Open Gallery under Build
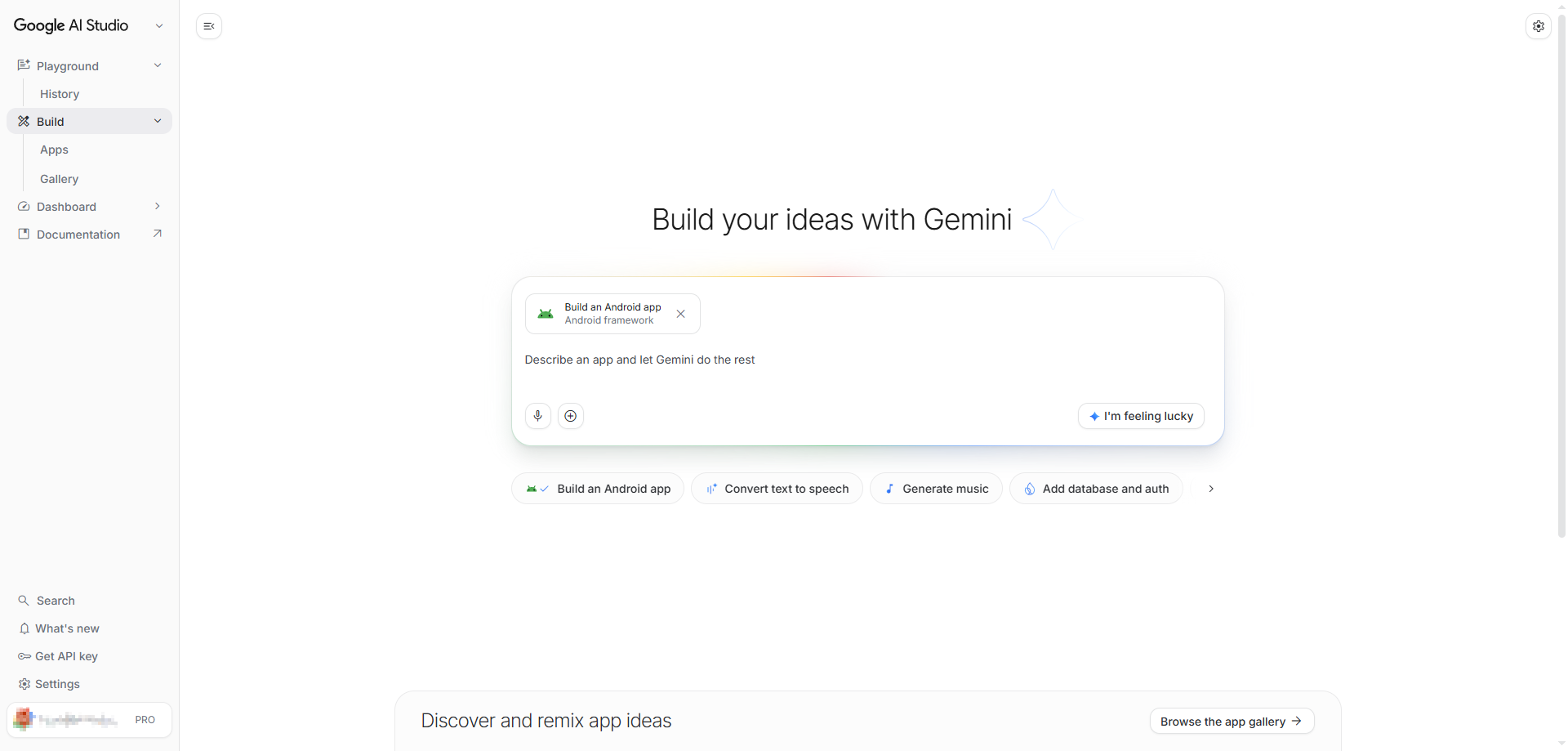This screenshot has width=1568, height=751. point(59,179)
